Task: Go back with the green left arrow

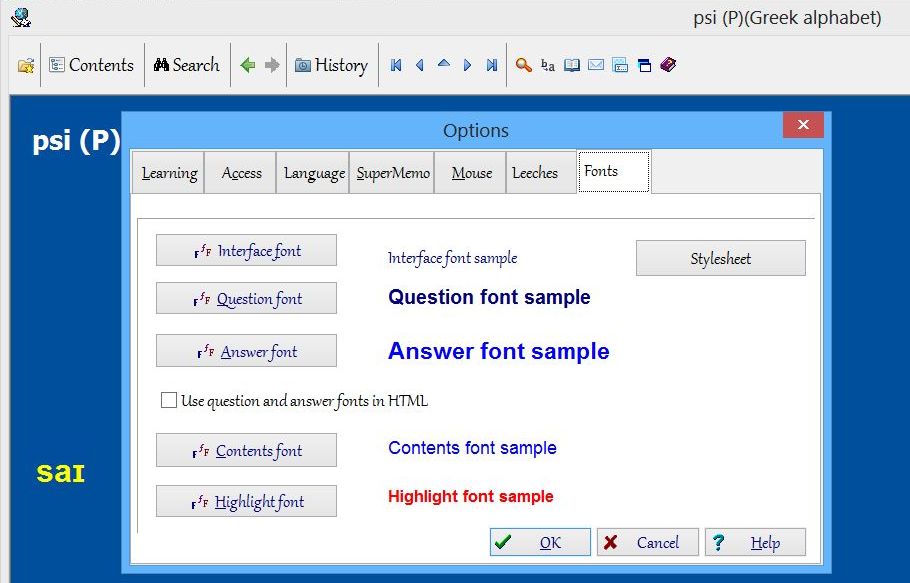Action: (248, 66)
